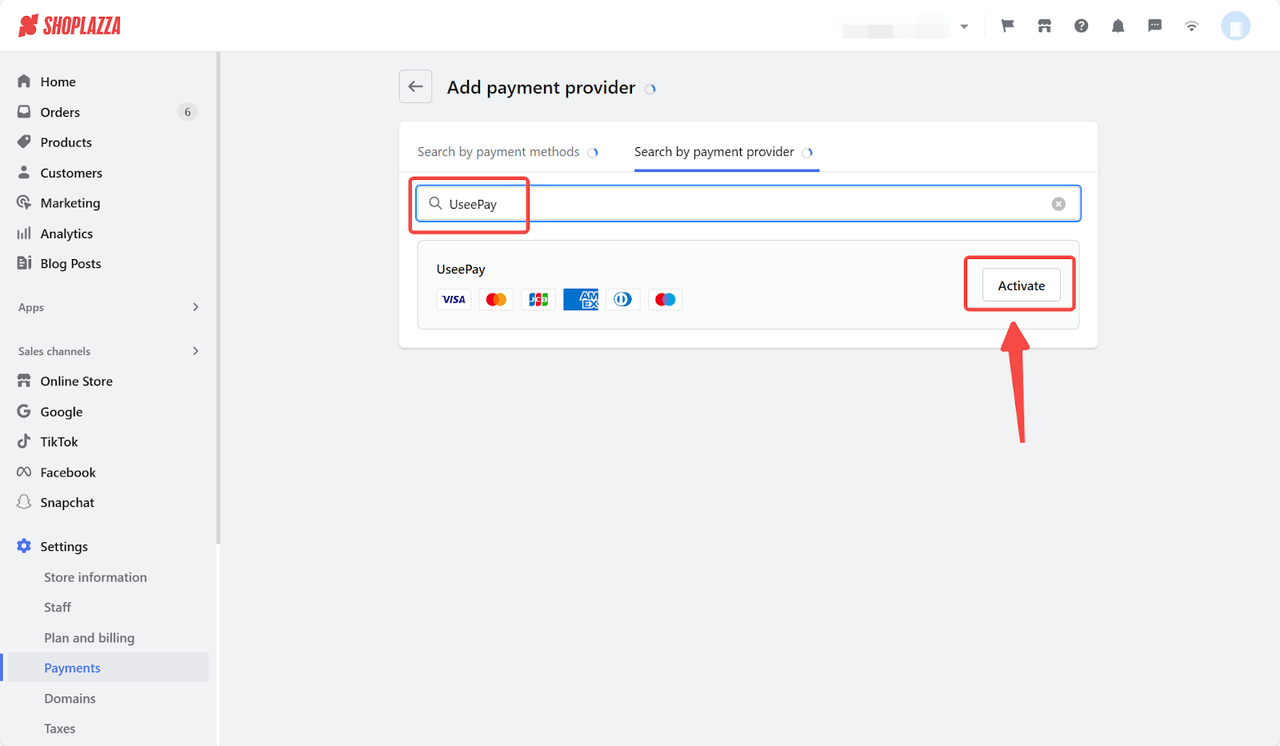Open the help question mark icon
Screen dimensions: 1280x746
coord(1081,26)
